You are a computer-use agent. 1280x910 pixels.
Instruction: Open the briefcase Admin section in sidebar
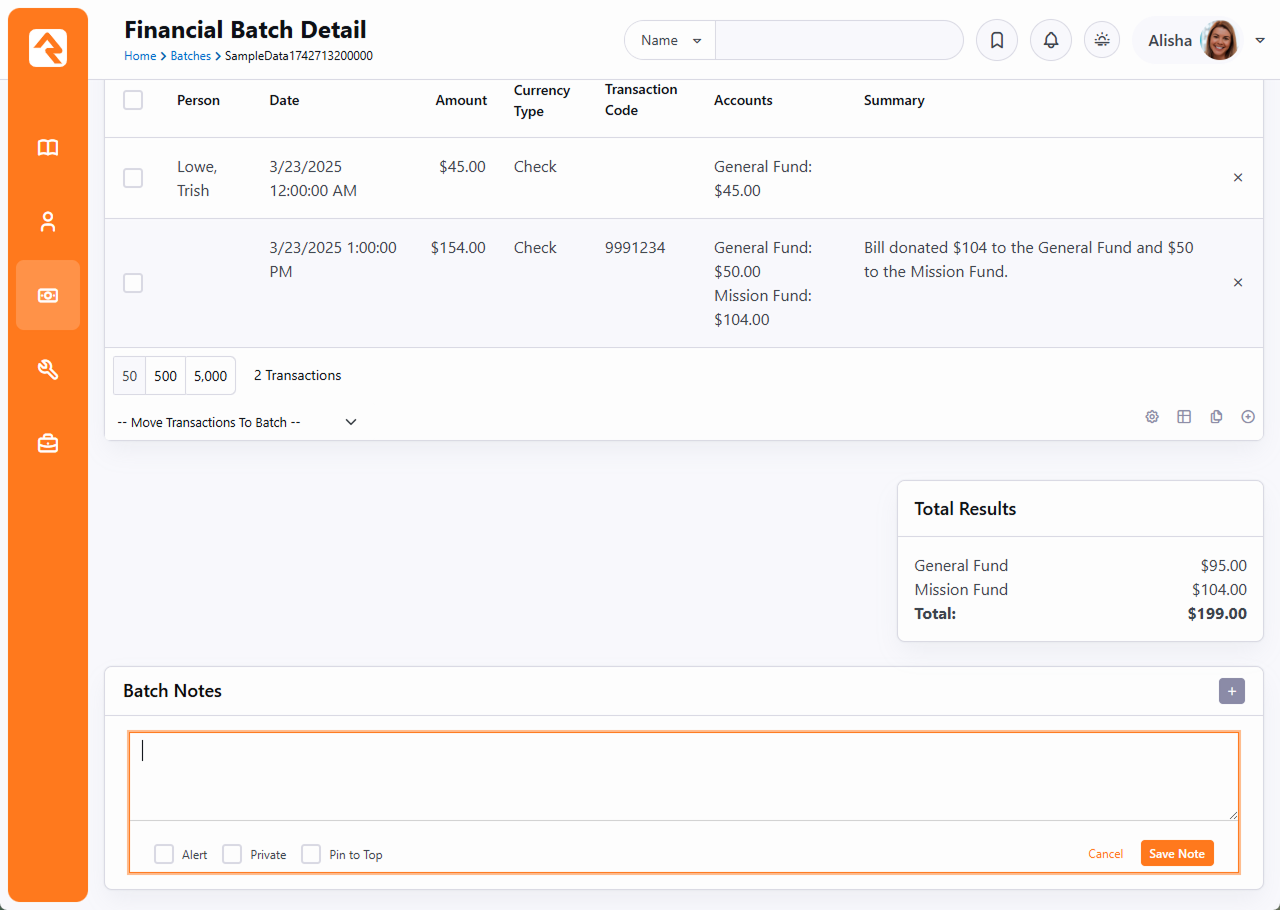tap(48, 444)
